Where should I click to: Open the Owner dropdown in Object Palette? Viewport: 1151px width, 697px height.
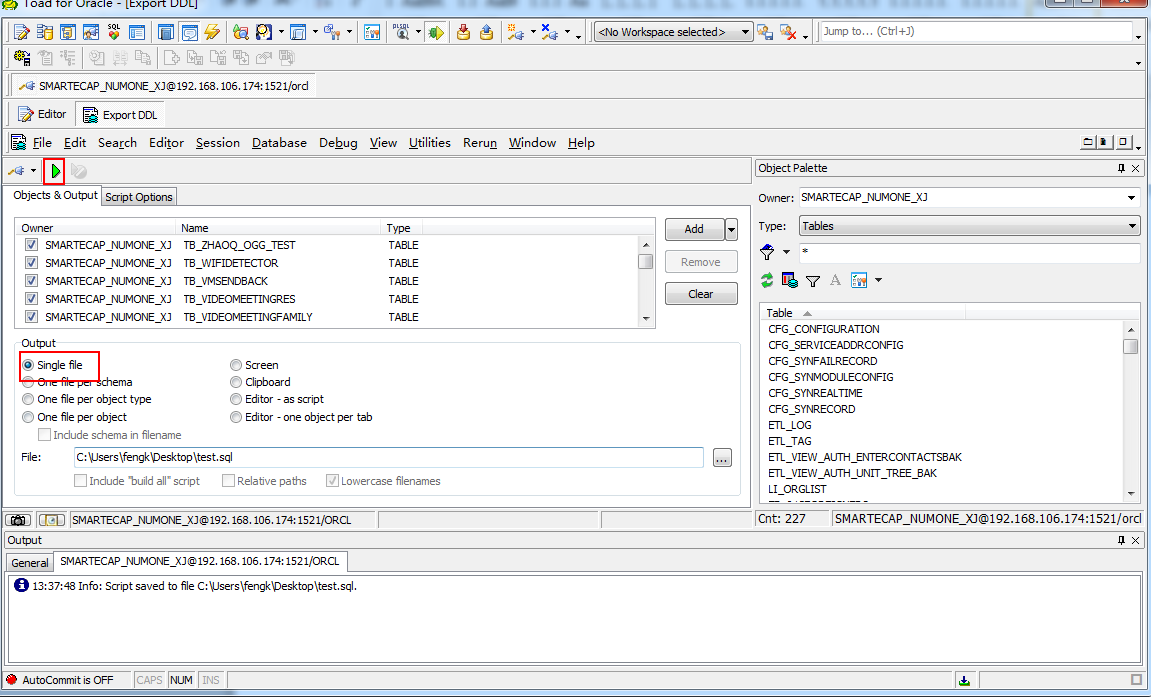tap(1131, 198)
